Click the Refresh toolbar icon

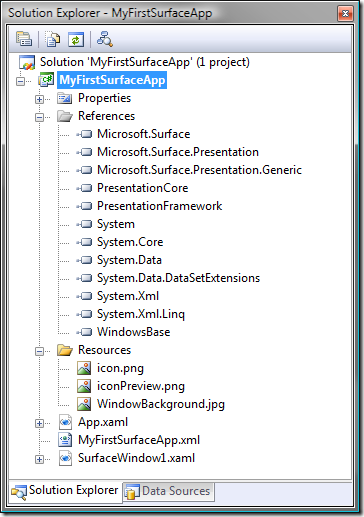click(76, 40)
